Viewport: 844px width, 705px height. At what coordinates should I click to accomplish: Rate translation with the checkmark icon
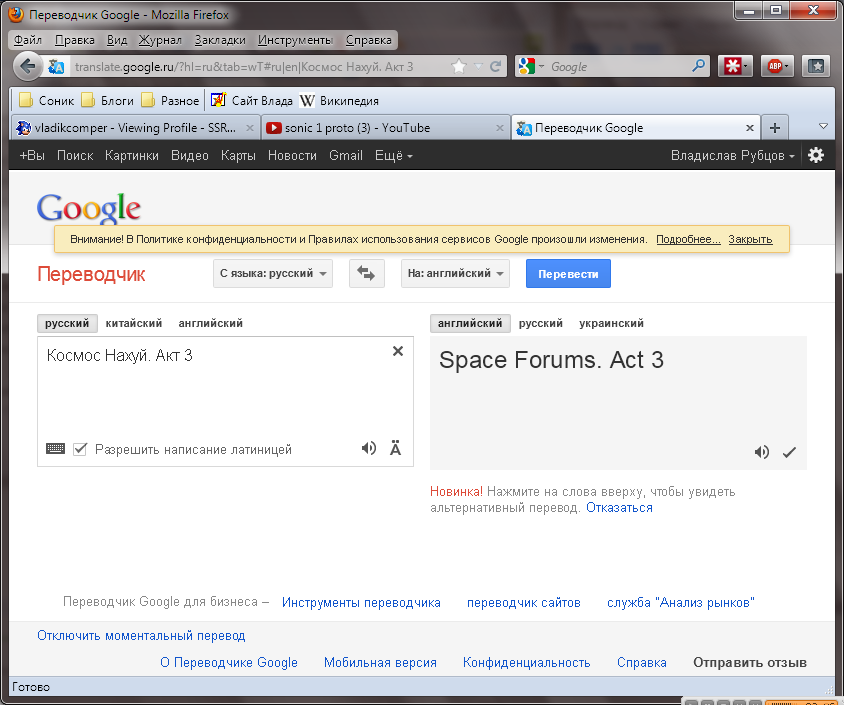tap(789, 452)
